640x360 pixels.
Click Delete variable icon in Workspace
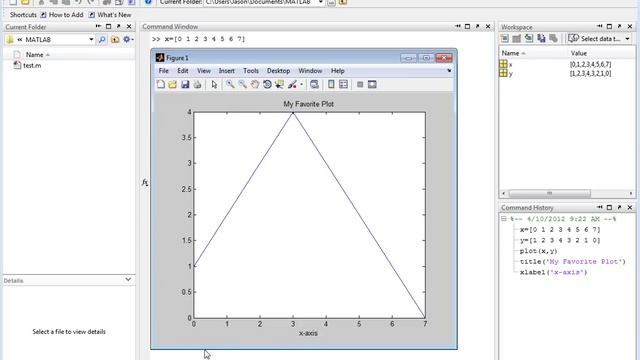(553, 38)
